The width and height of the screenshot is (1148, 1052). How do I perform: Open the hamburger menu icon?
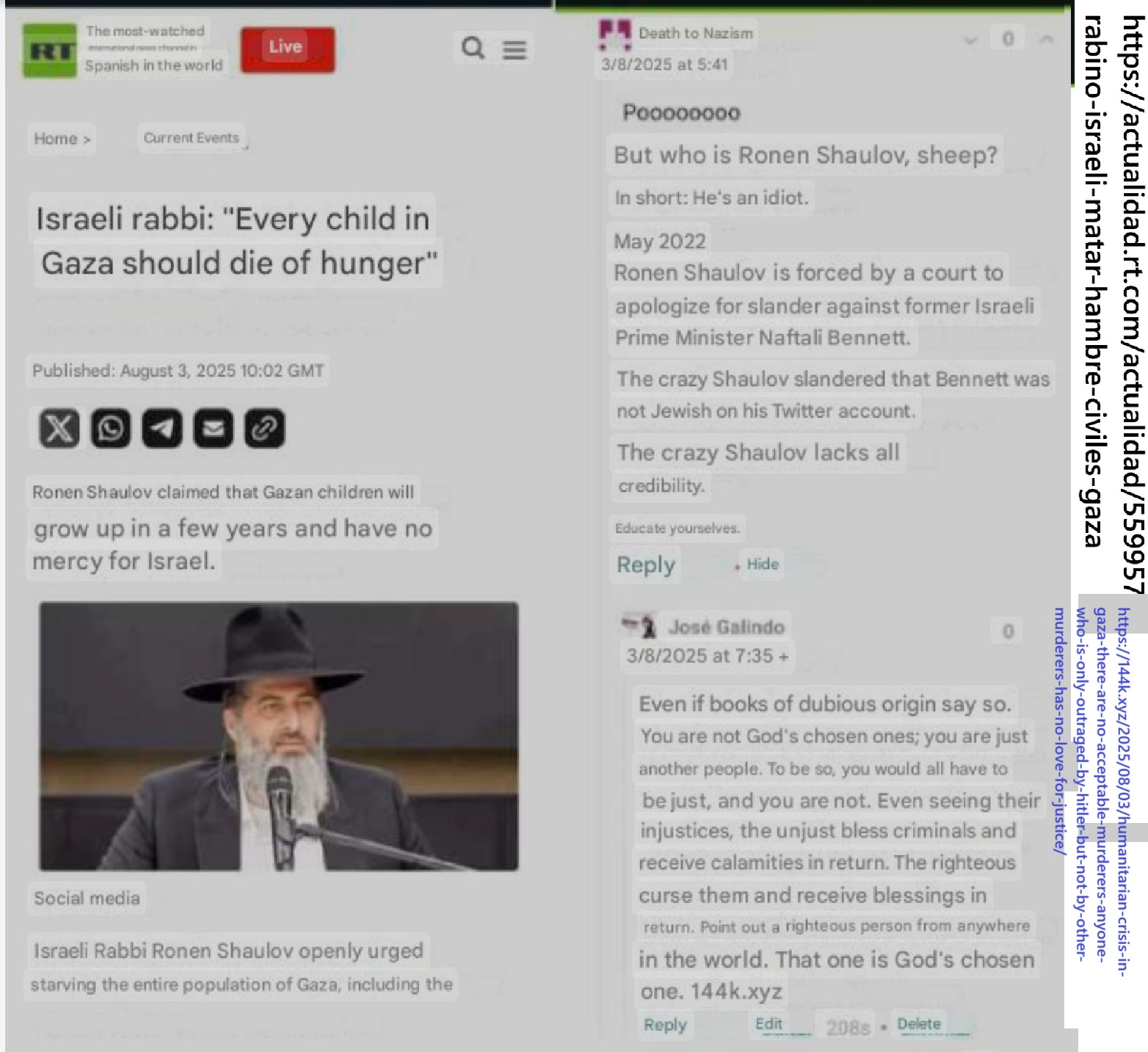(x=514, y=49)
